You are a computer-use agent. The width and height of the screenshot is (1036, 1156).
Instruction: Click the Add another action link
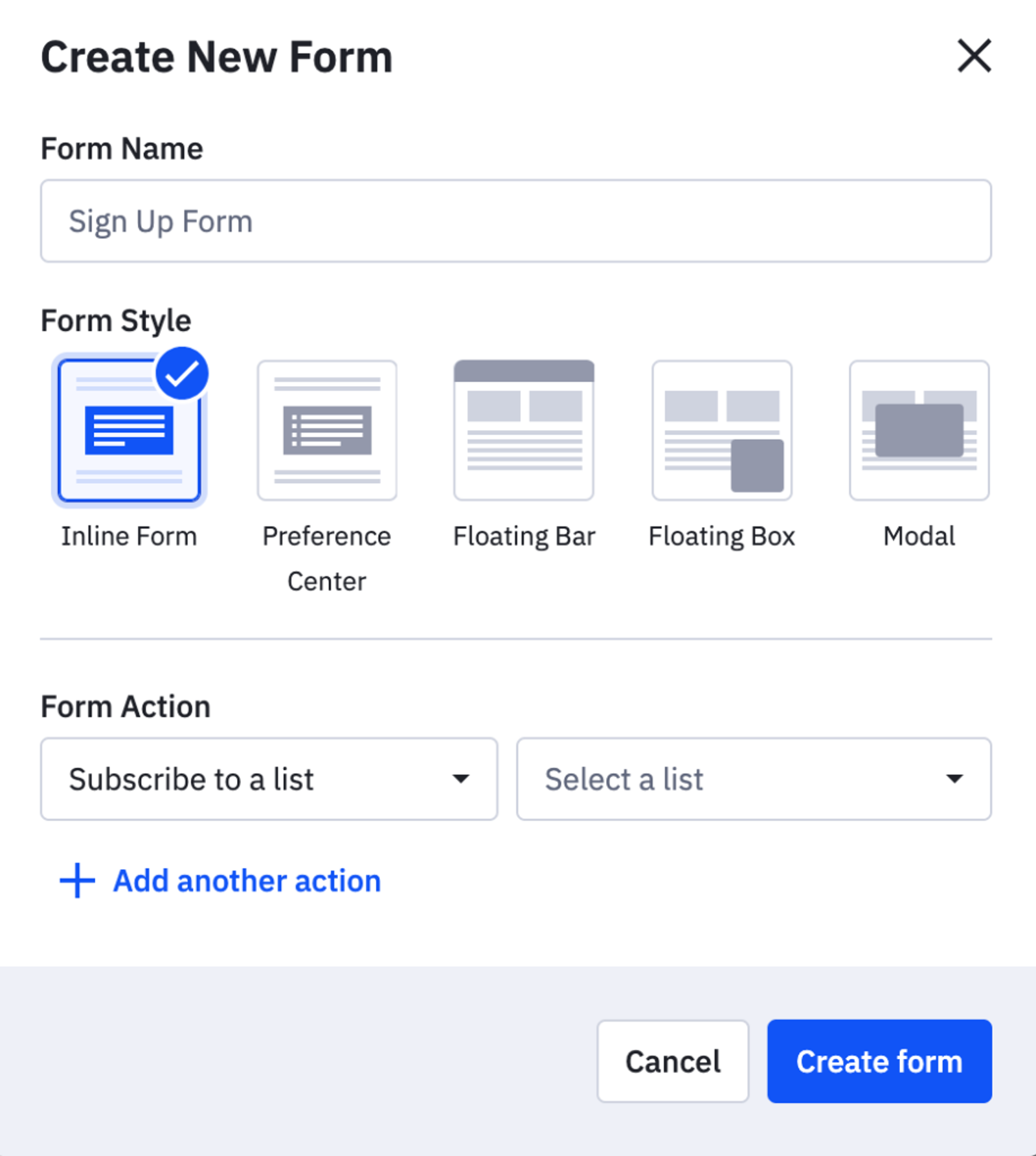(x=247, y=881)
